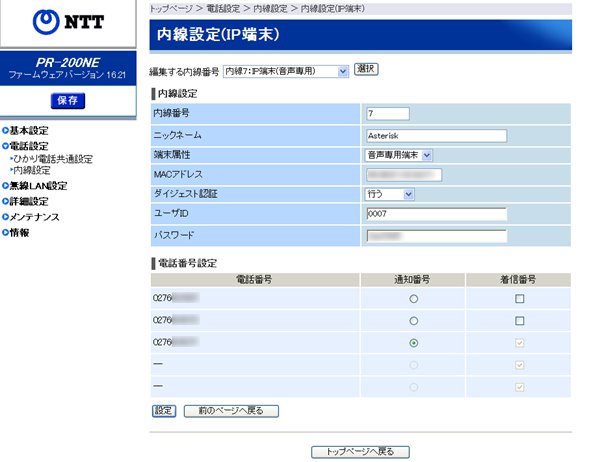Open the 端末属性 dropdown
The image size is (605, 462).
pos(398,155)
